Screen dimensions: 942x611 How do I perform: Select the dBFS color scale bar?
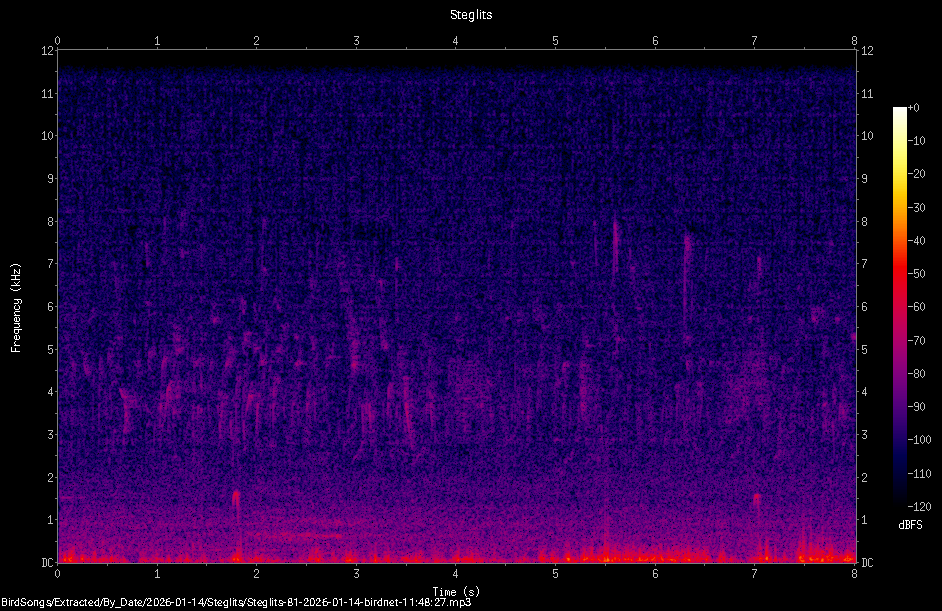click(x=899, y=306)
